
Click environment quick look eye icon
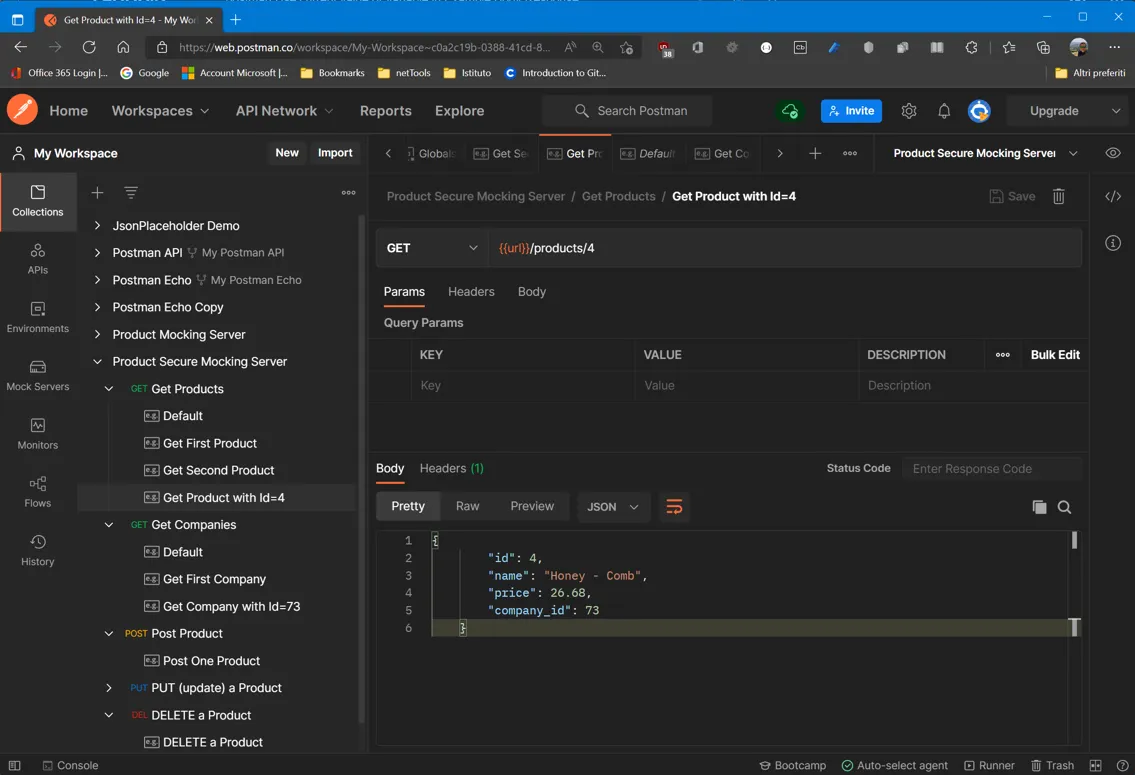click(1113, 153)
